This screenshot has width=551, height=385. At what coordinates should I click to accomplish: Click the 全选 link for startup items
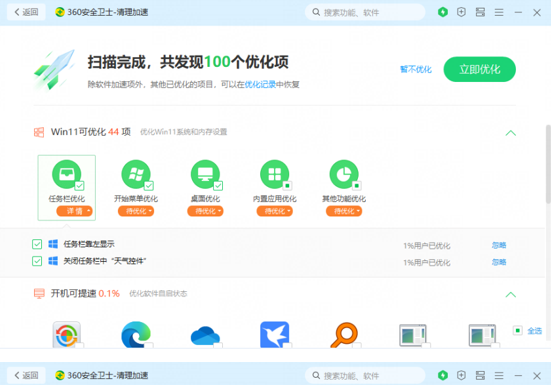[534, 331]
